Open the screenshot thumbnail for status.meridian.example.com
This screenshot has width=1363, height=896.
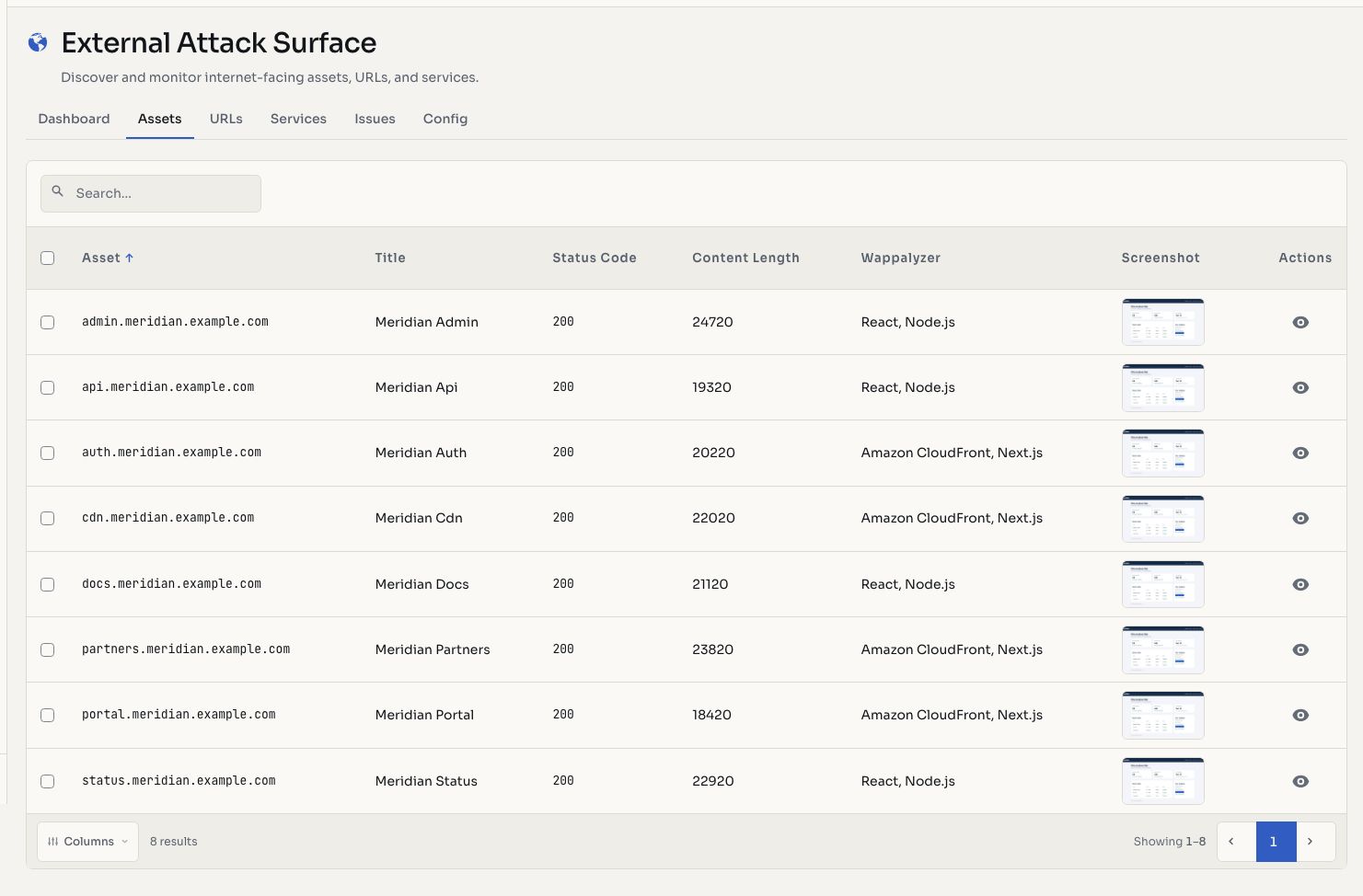click(1163, 781)
